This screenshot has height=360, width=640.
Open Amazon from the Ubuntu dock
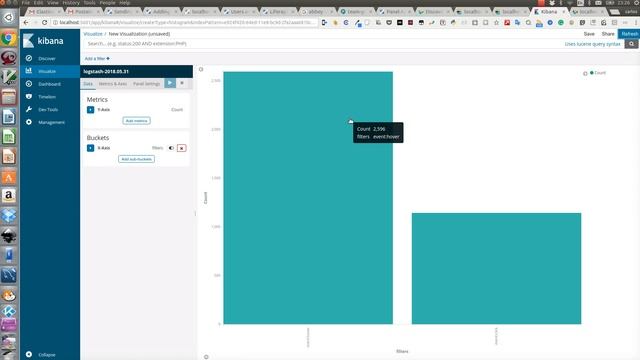(9, 196)
